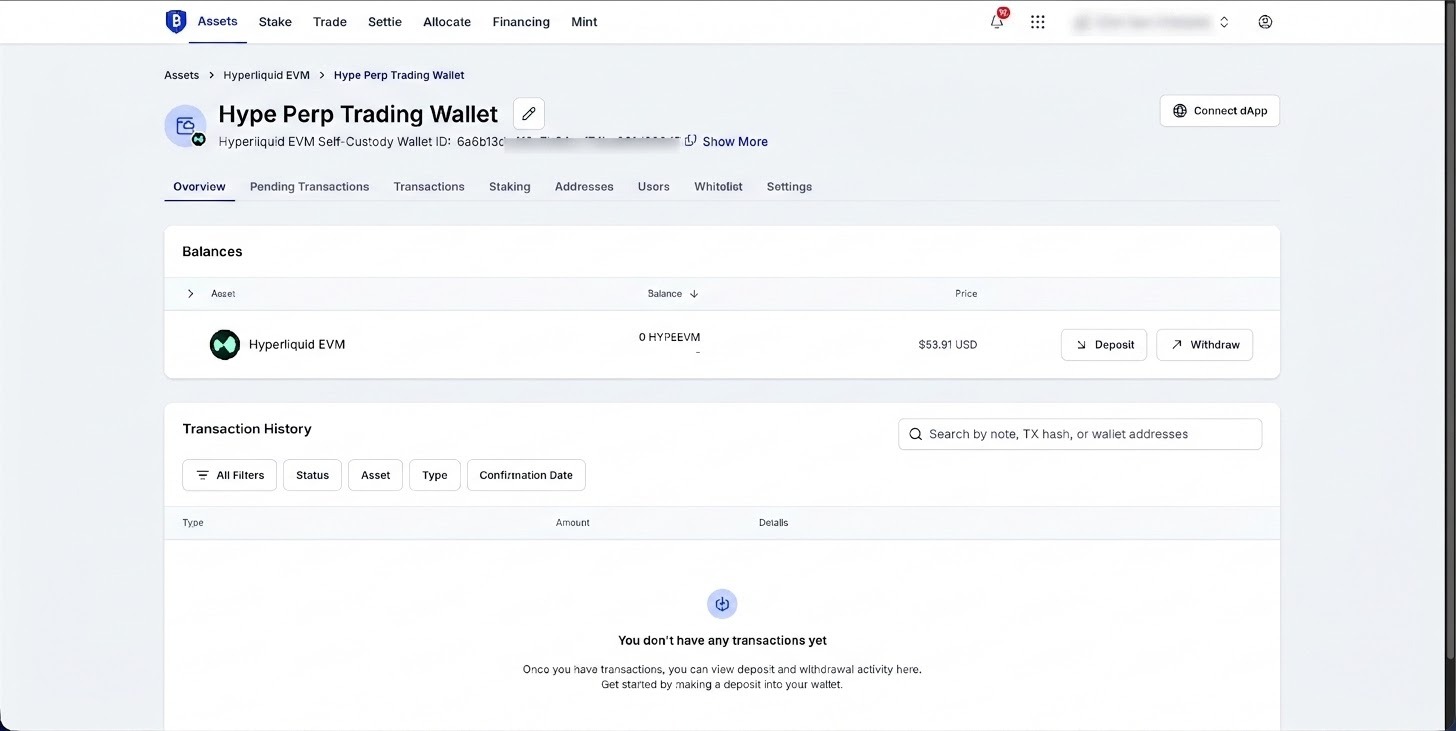Copy the wallet ID
This screenshot has width=1456, height=731.
pos(690,141)
